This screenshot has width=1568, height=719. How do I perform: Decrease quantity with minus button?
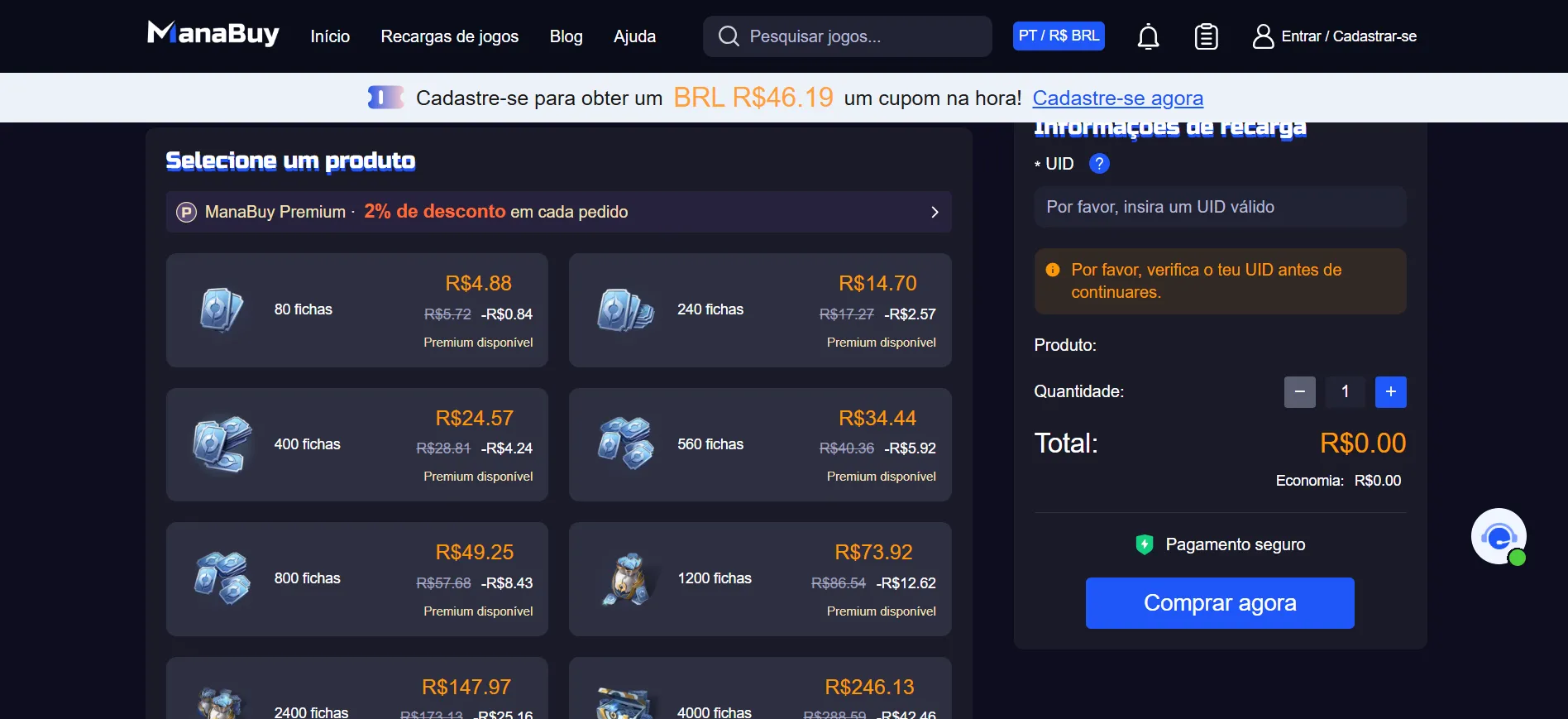point(1300,392)
